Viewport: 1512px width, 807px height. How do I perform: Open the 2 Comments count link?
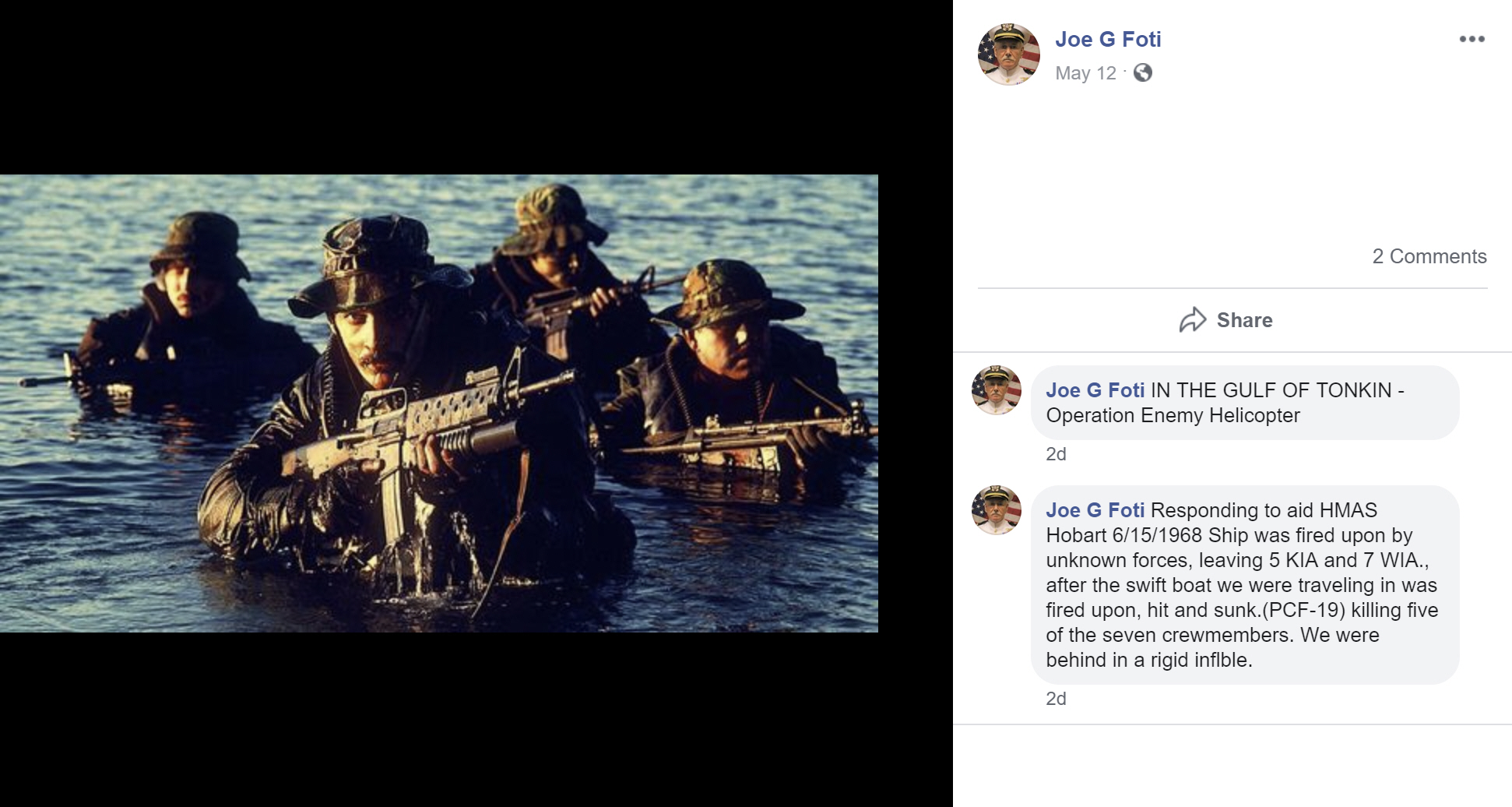pyautogui.click(x=1429, y=256)
